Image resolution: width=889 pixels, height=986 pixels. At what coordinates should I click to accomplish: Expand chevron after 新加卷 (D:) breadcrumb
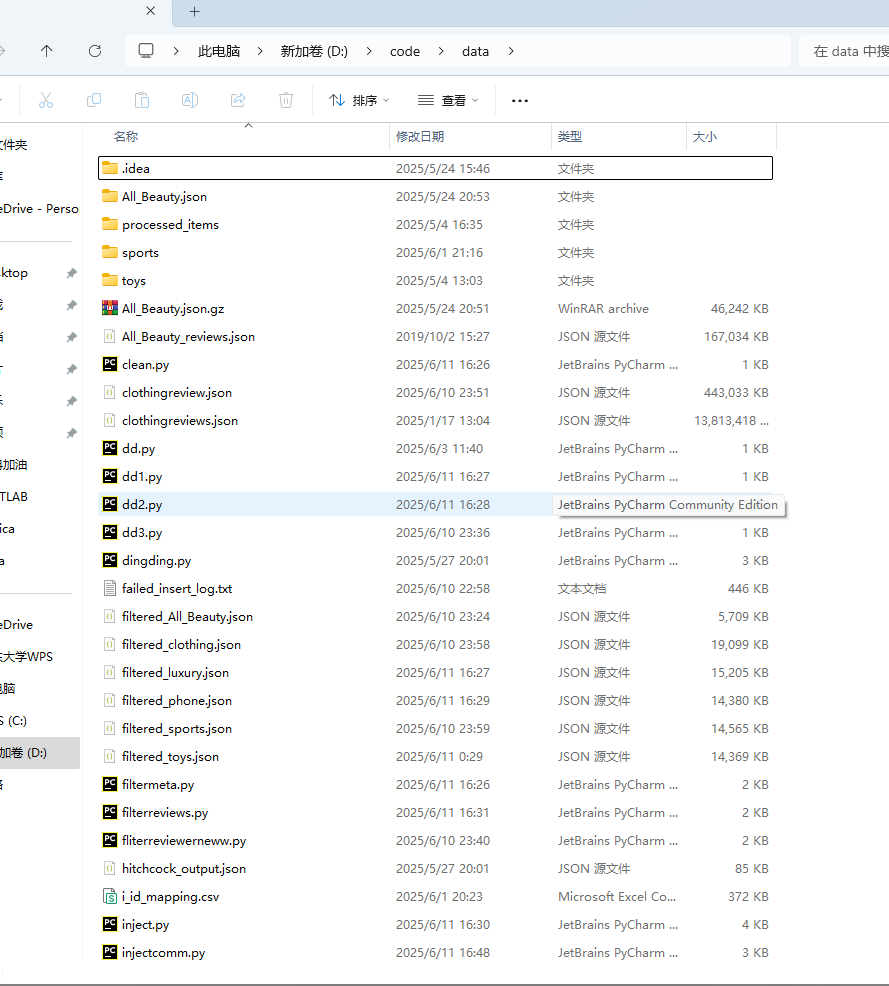click(x=368, y=51)
